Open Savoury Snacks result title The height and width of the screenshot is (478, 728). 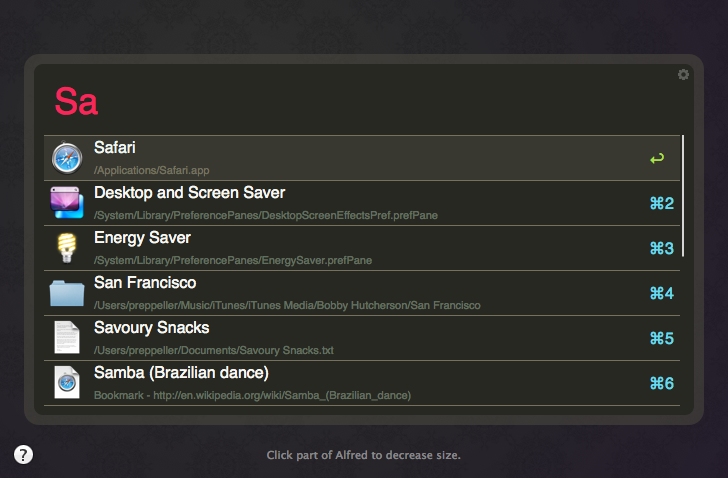(x=151, y=328)
